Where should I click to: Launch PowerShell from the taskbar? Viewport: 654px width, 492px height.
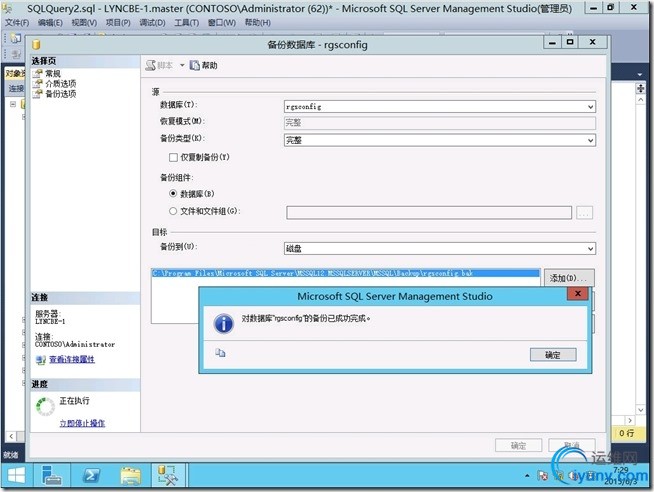[91, 475]
